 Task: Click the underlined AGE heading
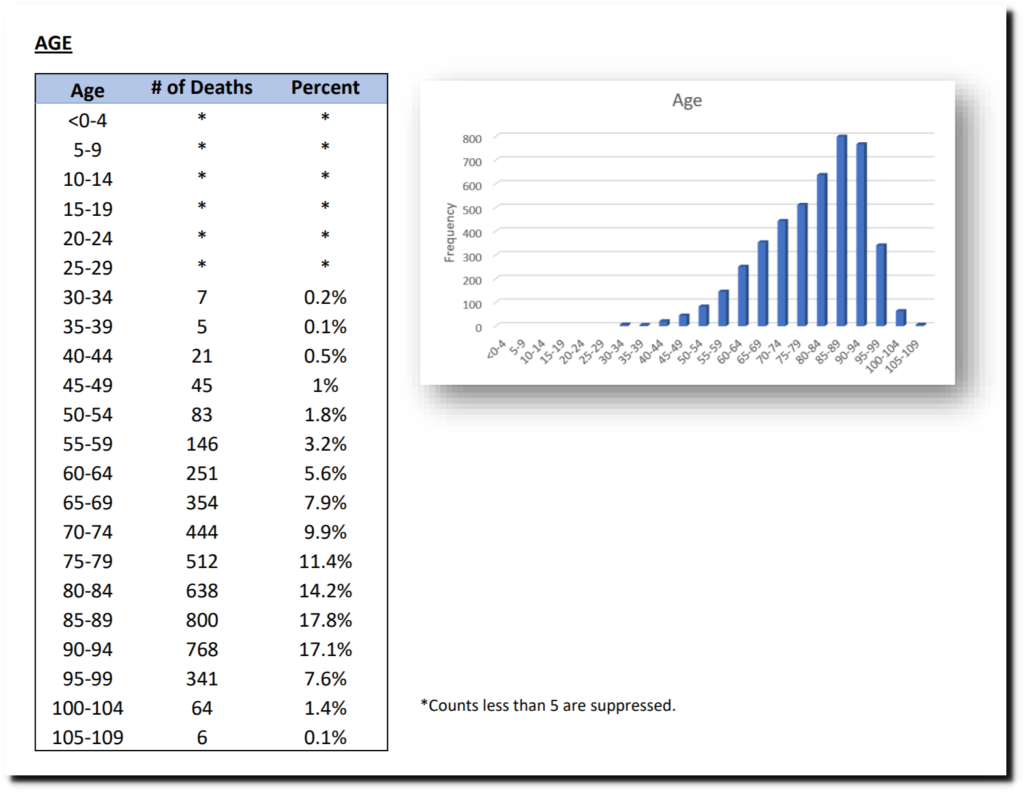click(x=53, y=43)
